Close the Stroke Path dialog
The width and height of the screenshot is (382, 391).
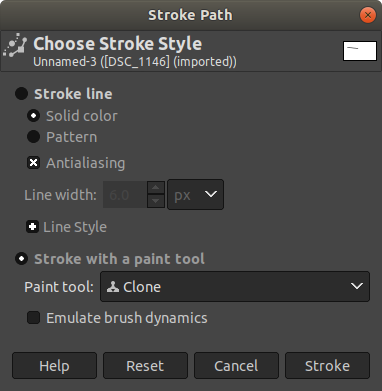click(x=368, y=15)
